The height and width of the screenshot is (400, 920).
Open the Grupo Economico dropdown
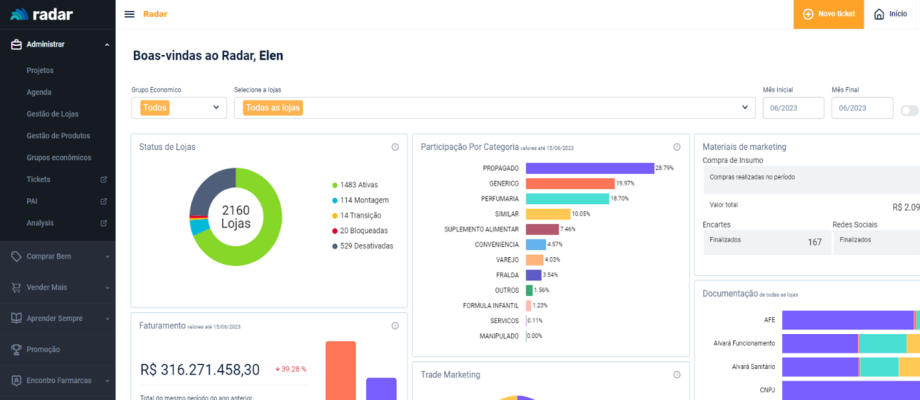click(x=179, y=108)
